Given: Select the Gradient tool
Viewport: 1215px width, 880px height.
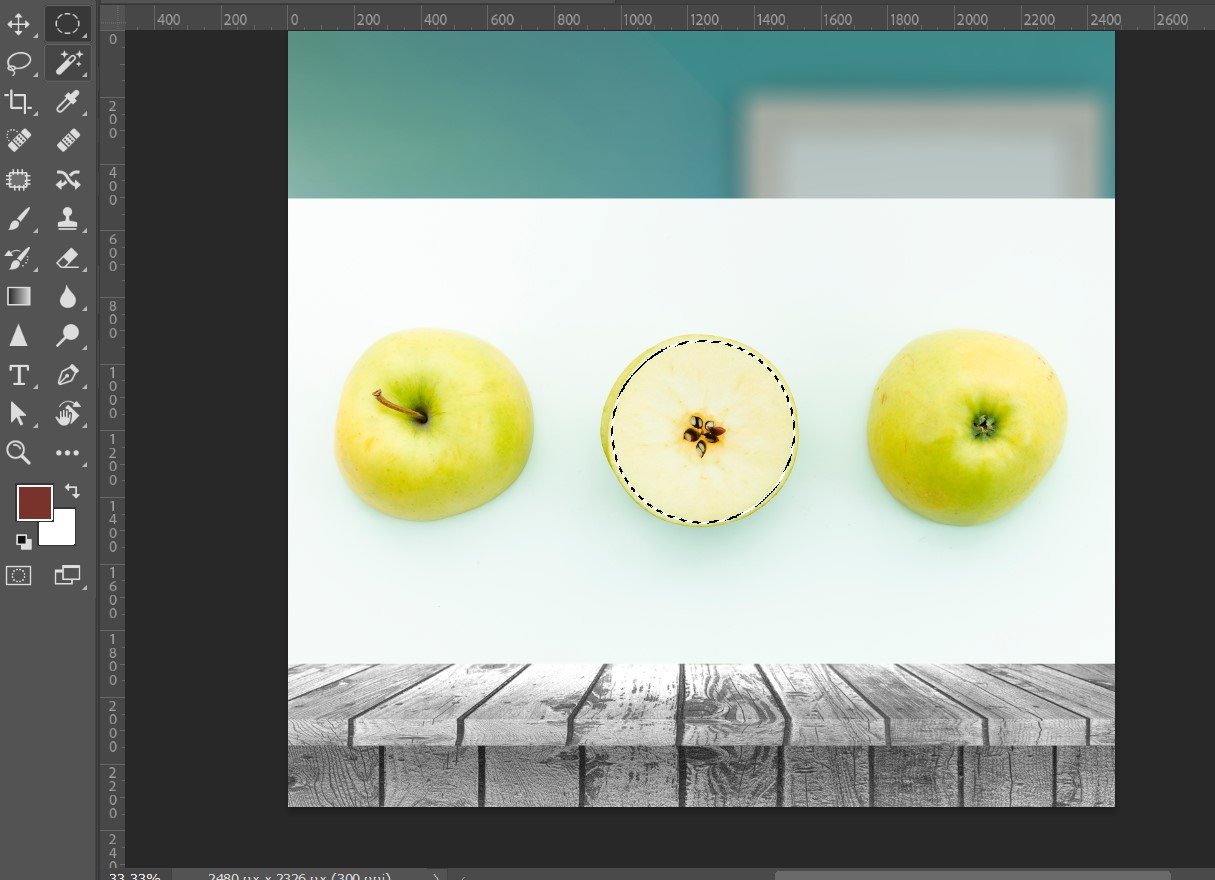Looking at the screenshot, I should coord(19,296).
